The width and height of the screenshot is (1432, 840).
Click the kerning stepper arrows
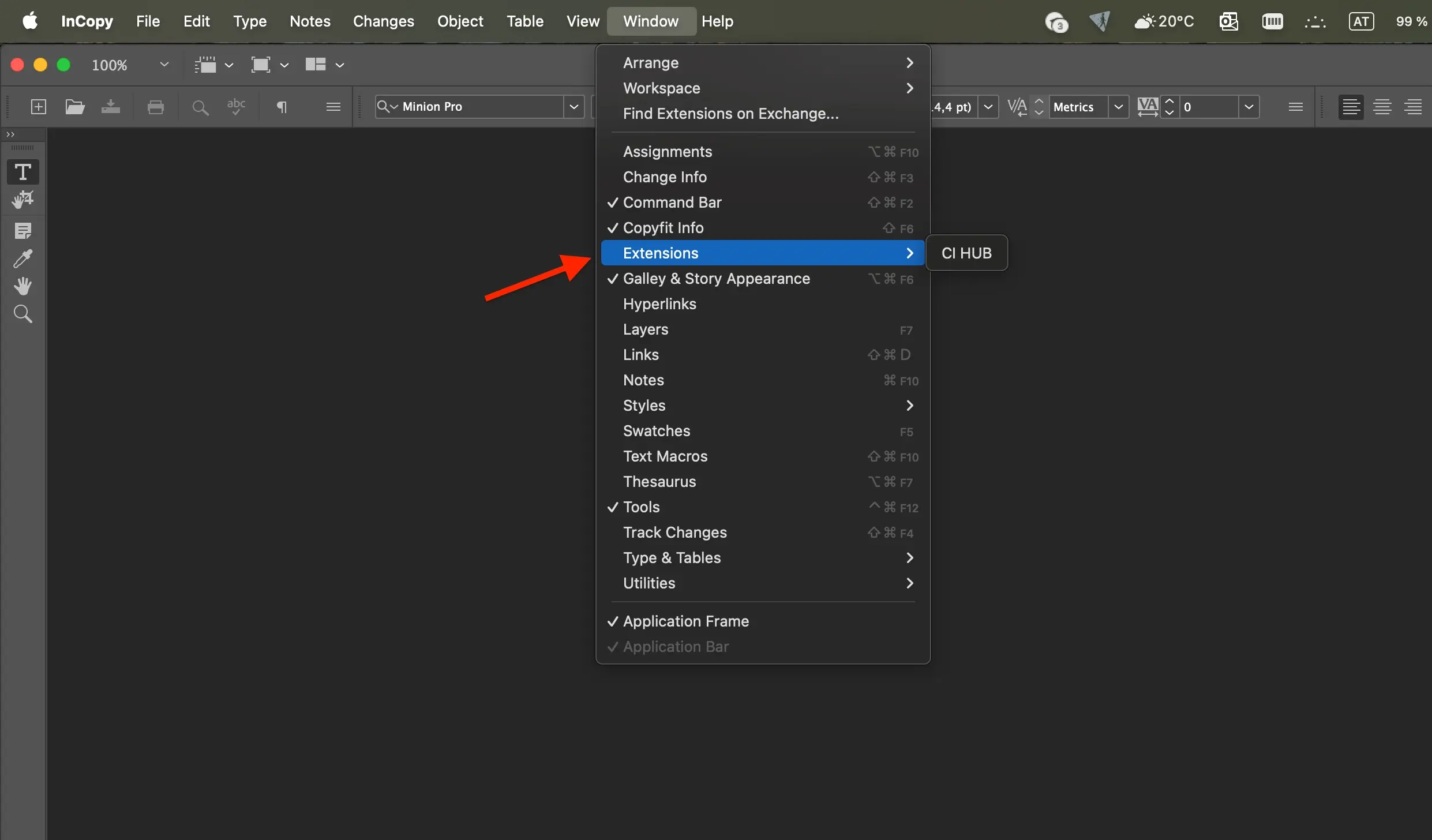(x=1039, y=107)
